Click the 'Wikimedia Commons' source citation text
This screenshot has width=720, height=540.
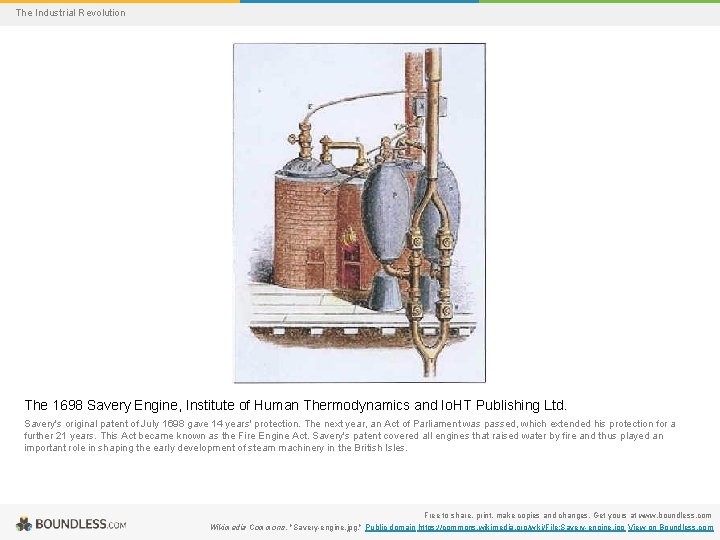point(286,528)
